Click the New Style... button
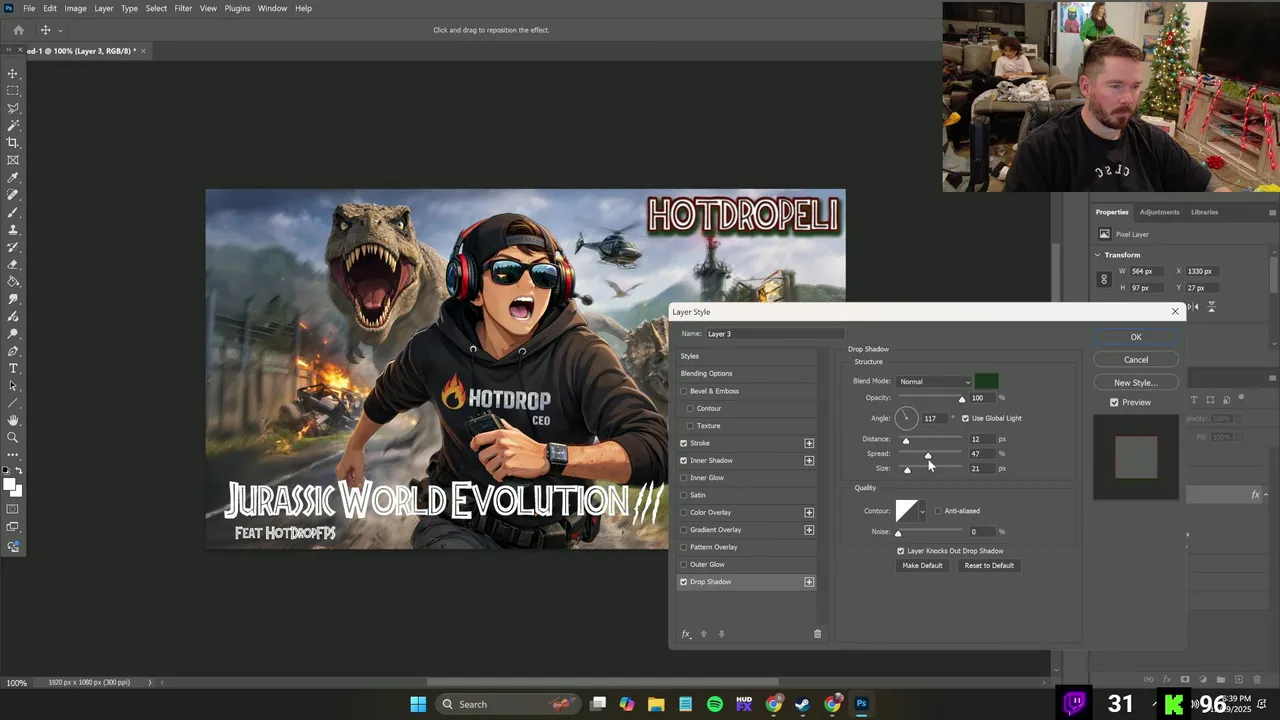 [1135, 382]
